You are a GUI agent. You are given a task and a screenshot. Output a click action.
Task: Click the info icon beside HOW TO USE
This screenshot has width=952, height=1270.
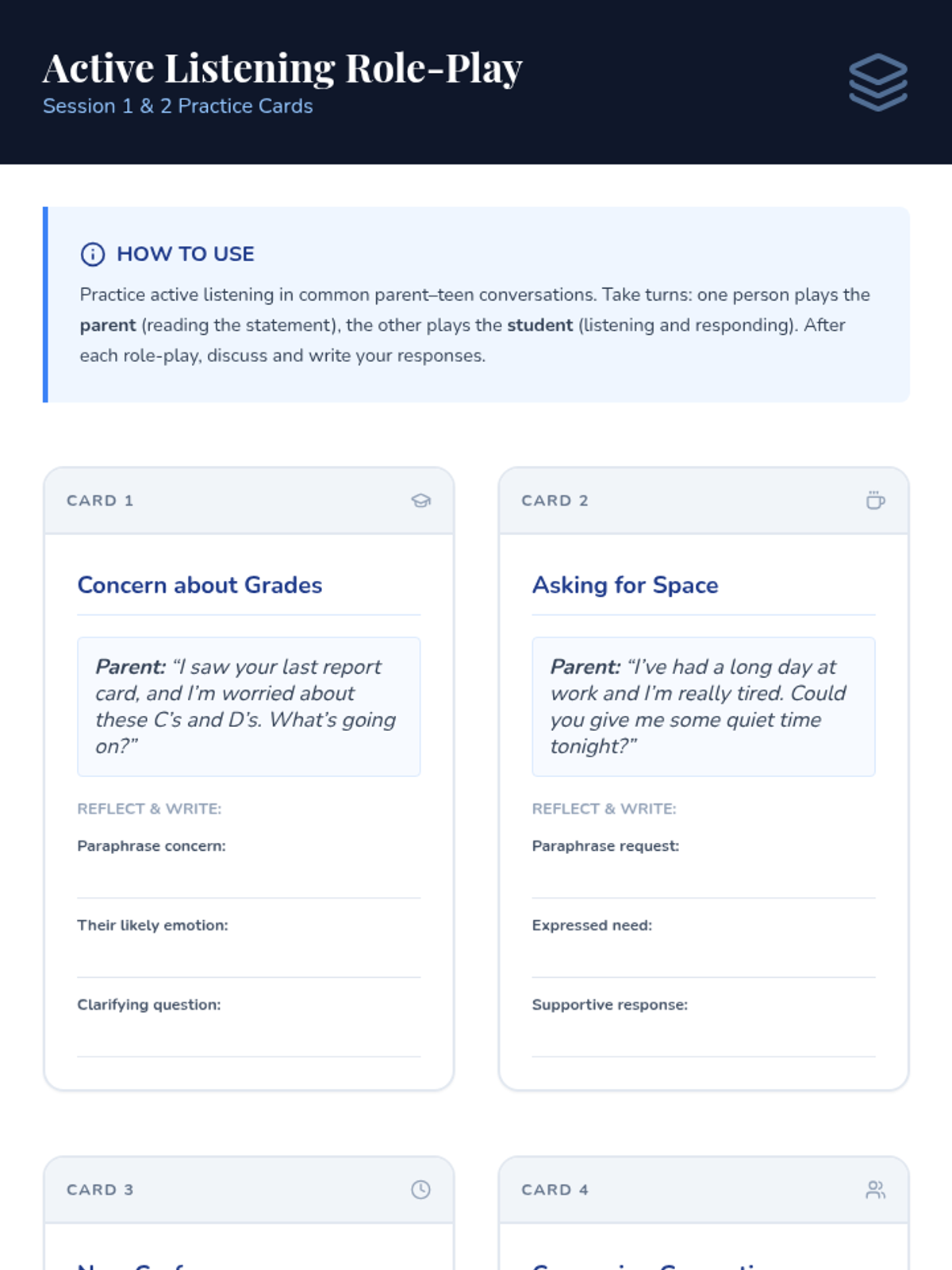click(x=93, y=254)
